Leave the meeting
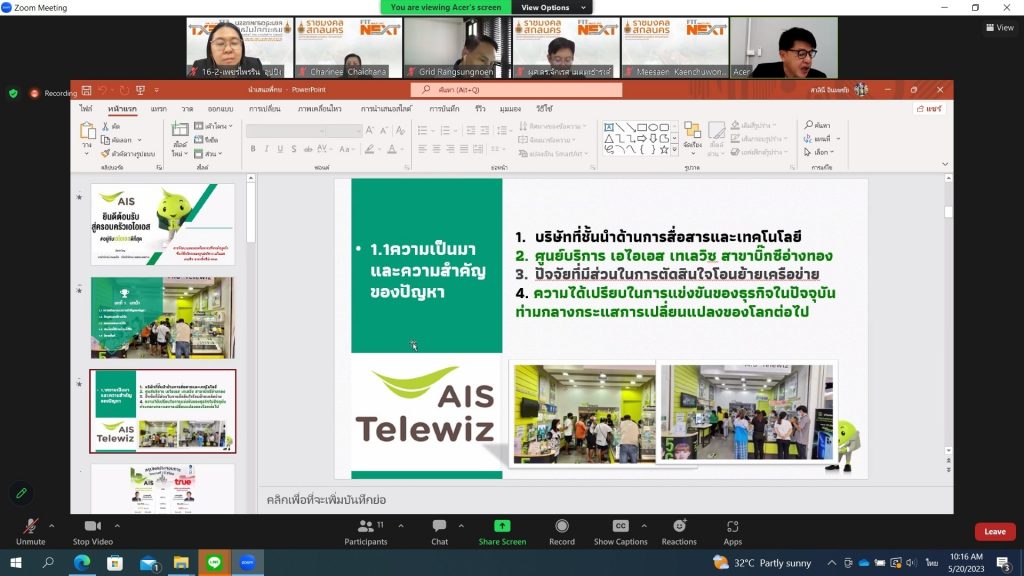 pyautogui.click(x=994, y=531)
